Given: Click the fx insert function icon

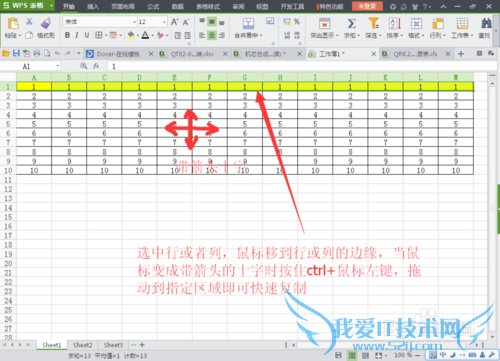Looking at the screenshot, I should [x=96, y=66].
